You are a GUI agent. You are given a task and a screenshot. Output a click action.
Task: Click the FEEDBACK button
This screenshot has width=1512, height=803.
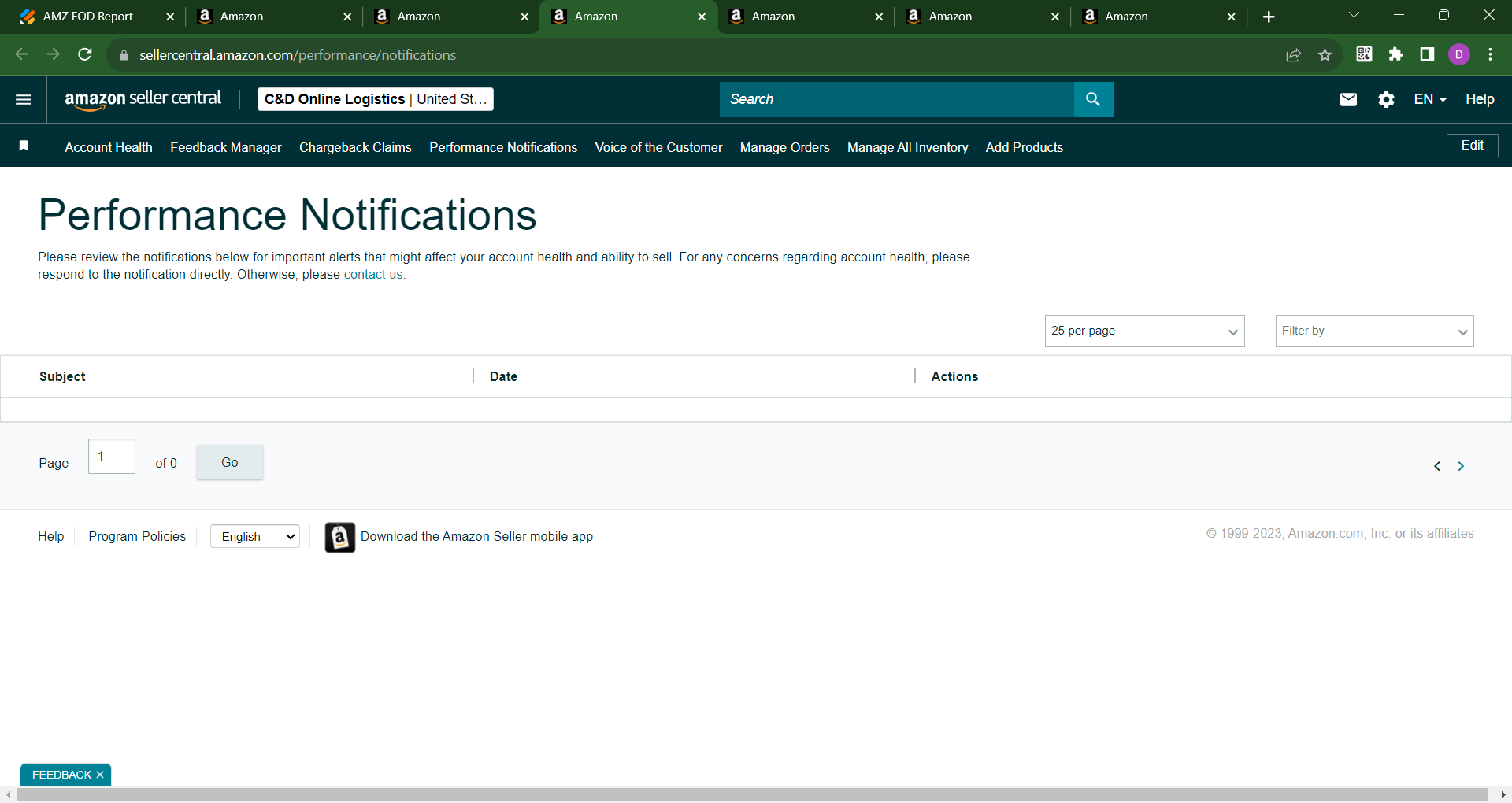62,775
